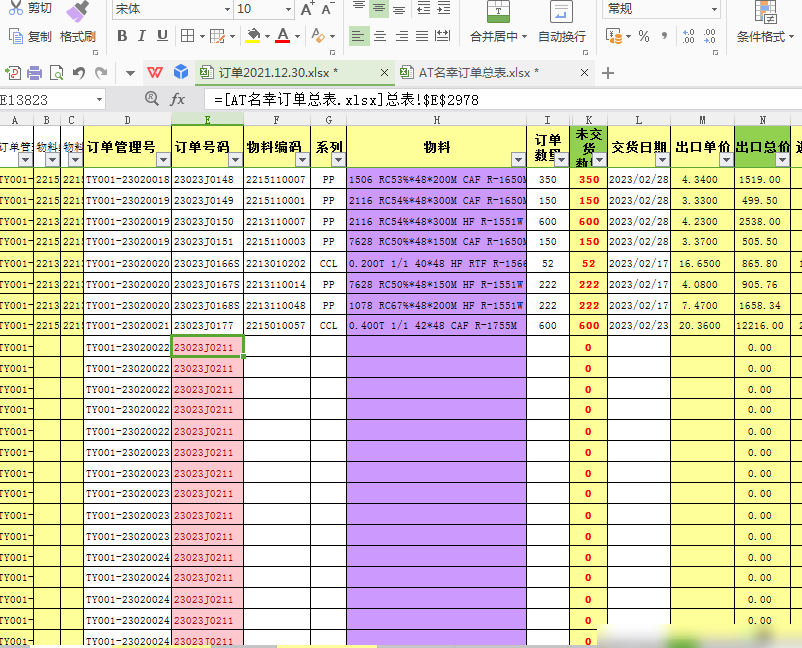Image resolution: width=802 pixels, height=648 pixels.
Task: Click export to PDF icon in quick toolbar
Action: tap(13, 73)
